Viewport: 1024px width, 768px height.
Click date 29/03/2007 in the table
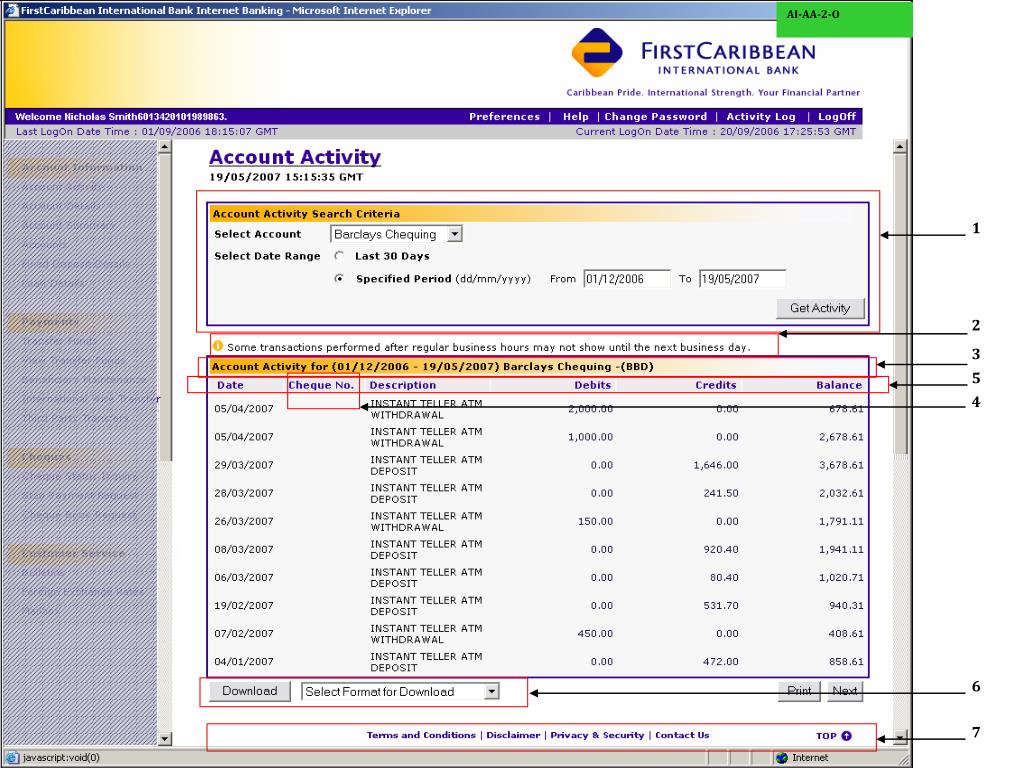[244, 465]
